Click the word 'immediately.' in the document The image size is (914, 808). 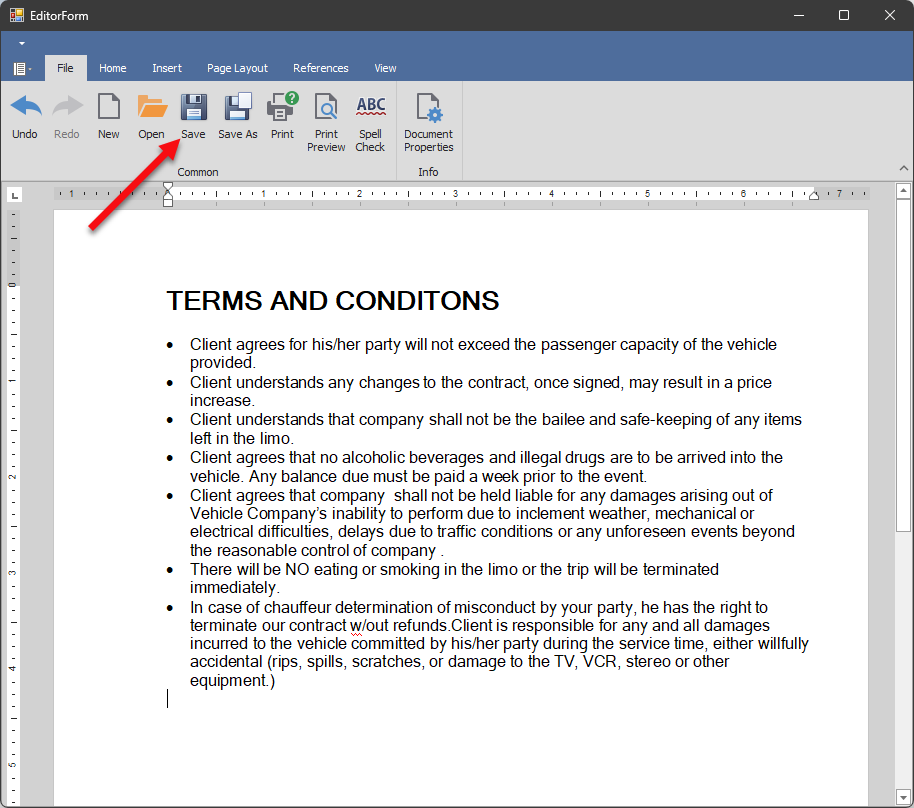235,588
